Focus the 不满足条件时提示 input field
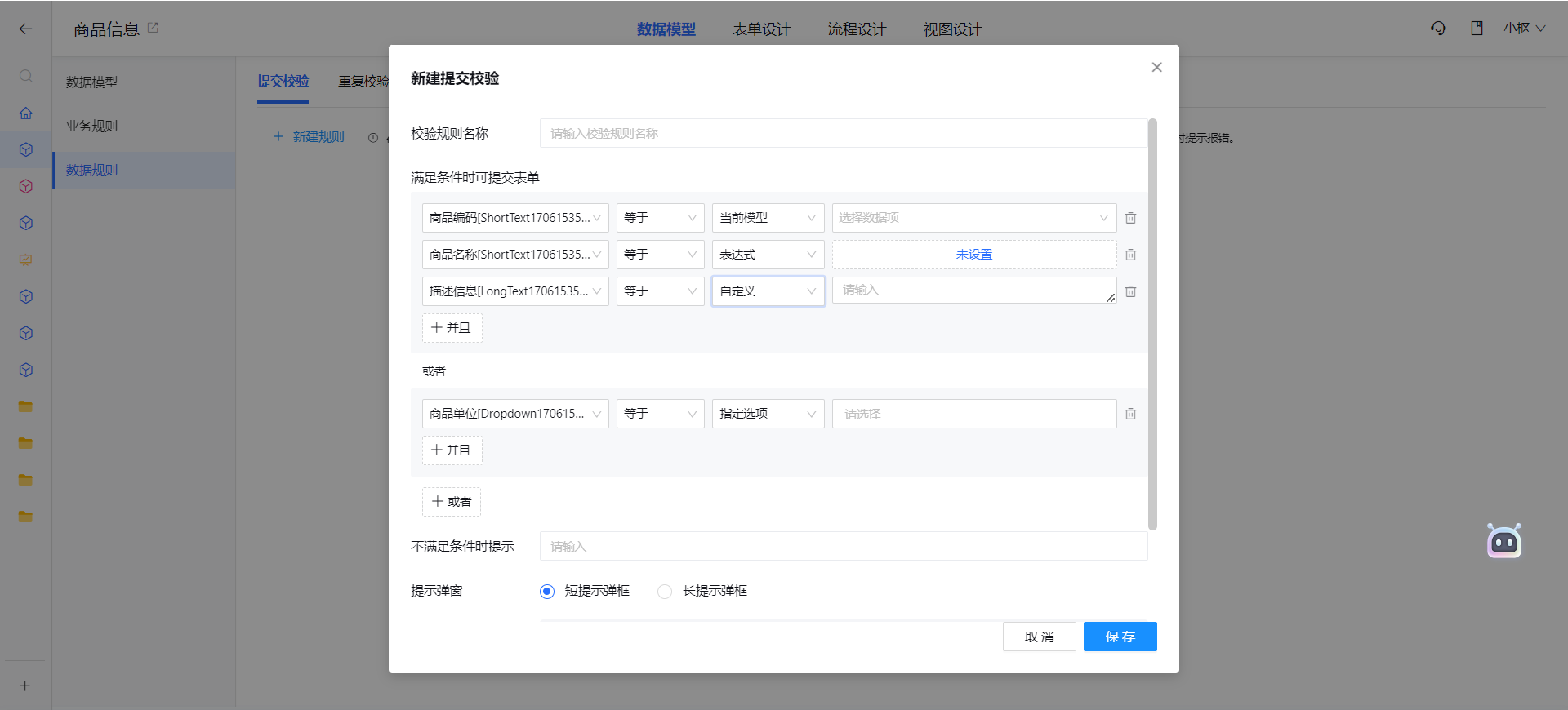1568x710 pixels. click(x=844, y=546)
